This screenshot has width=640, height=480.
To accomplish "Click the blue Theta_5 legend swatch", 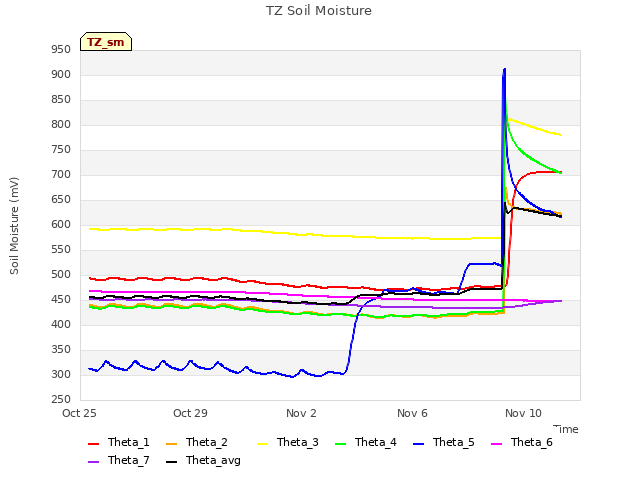I will pyautogui.click(x=418, y=444).
